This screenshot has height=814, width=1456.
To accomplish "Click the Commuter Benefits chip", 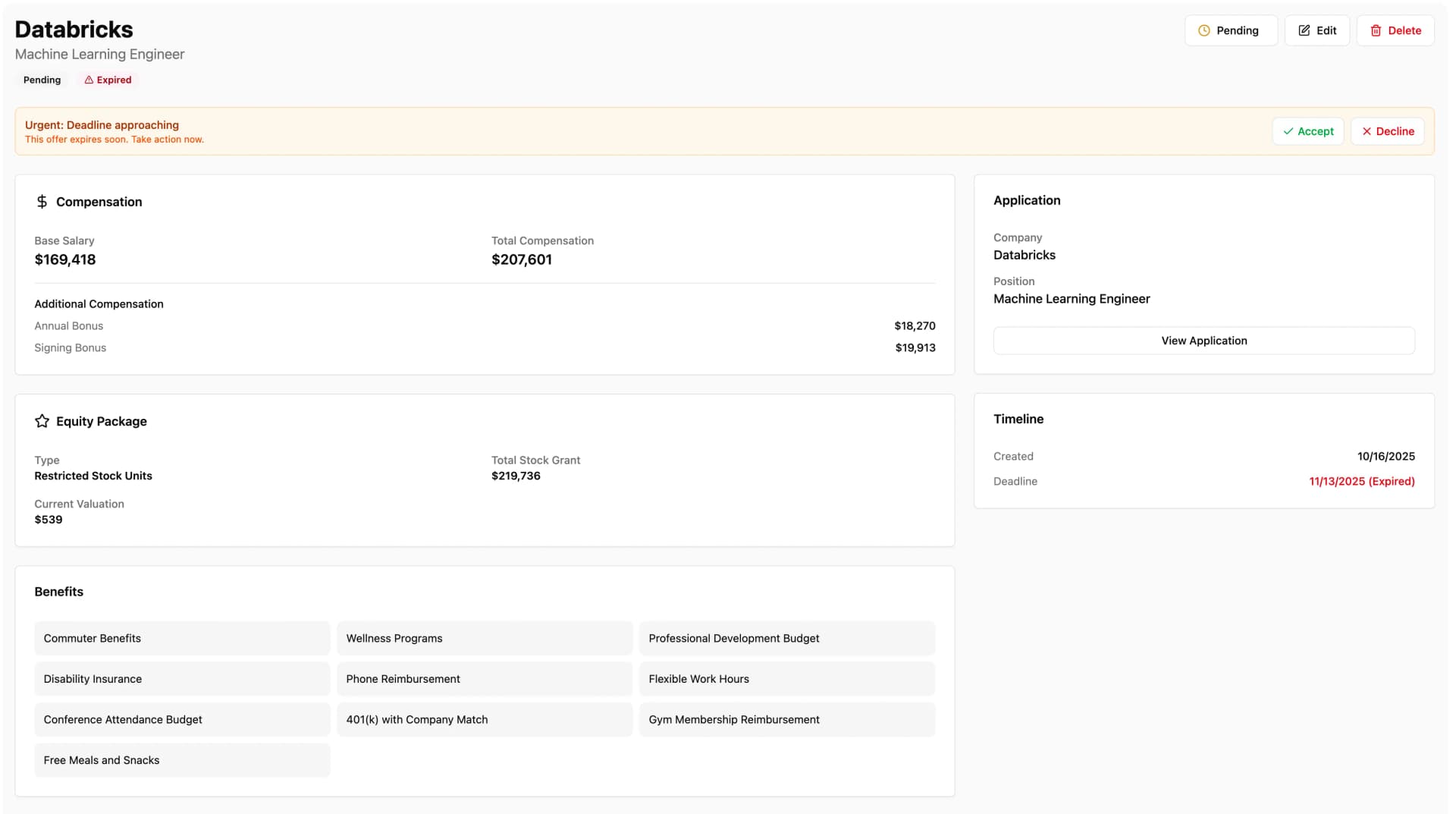I will tap(182, 638).
